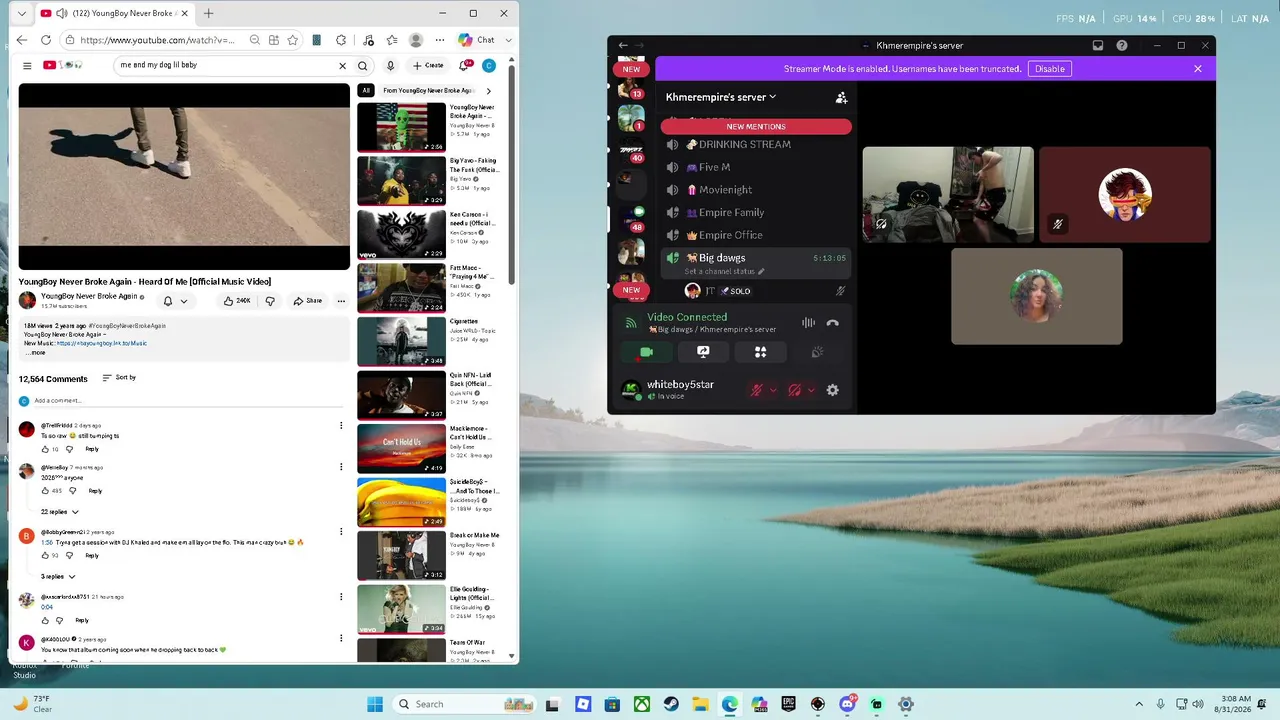Open the Windows Start menu
Viewport: 1280px width, 720px height.
[x=375, y=704]
